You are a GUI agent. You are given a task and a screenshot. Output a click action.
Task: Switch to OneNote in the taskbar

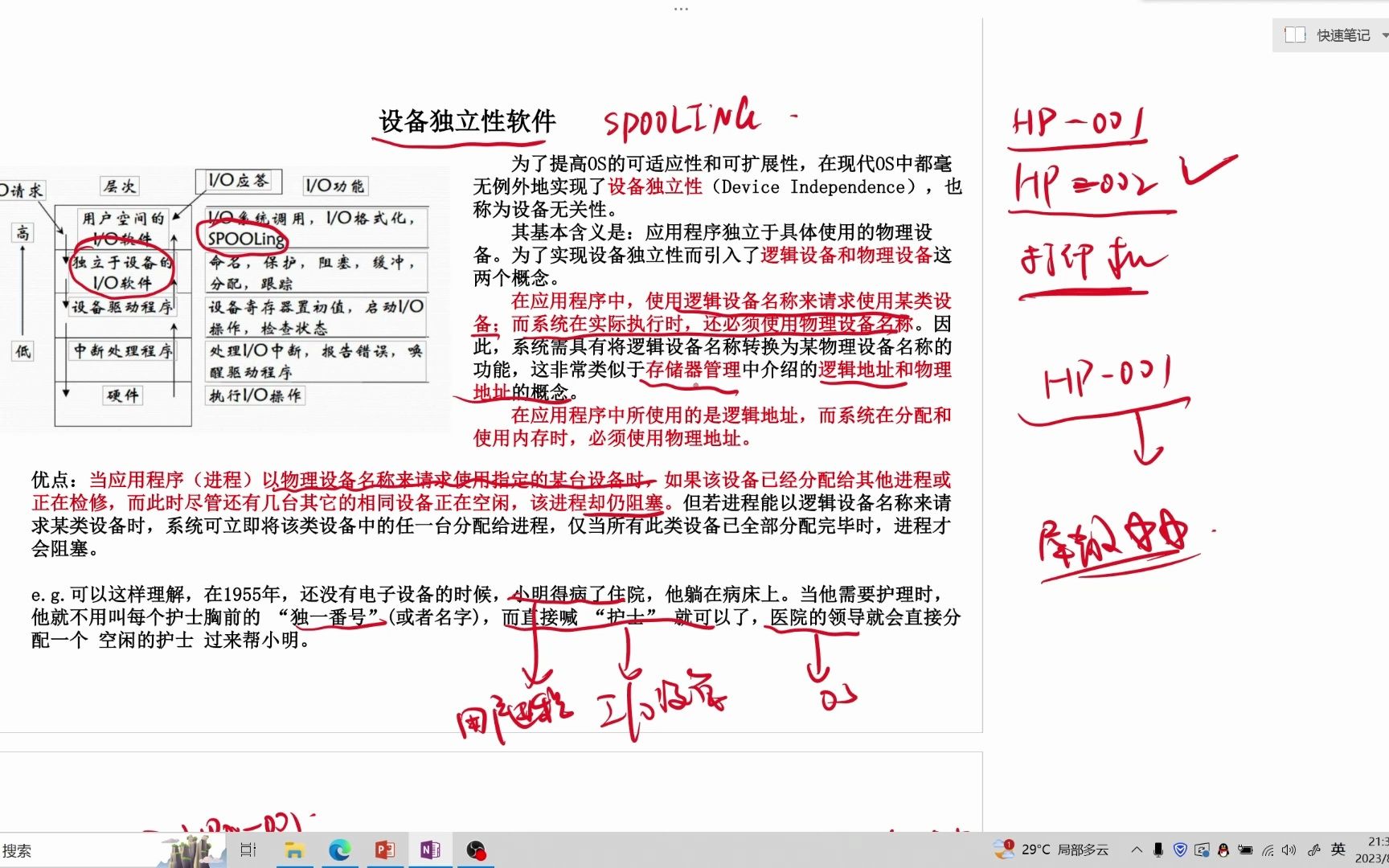(430, 850)
